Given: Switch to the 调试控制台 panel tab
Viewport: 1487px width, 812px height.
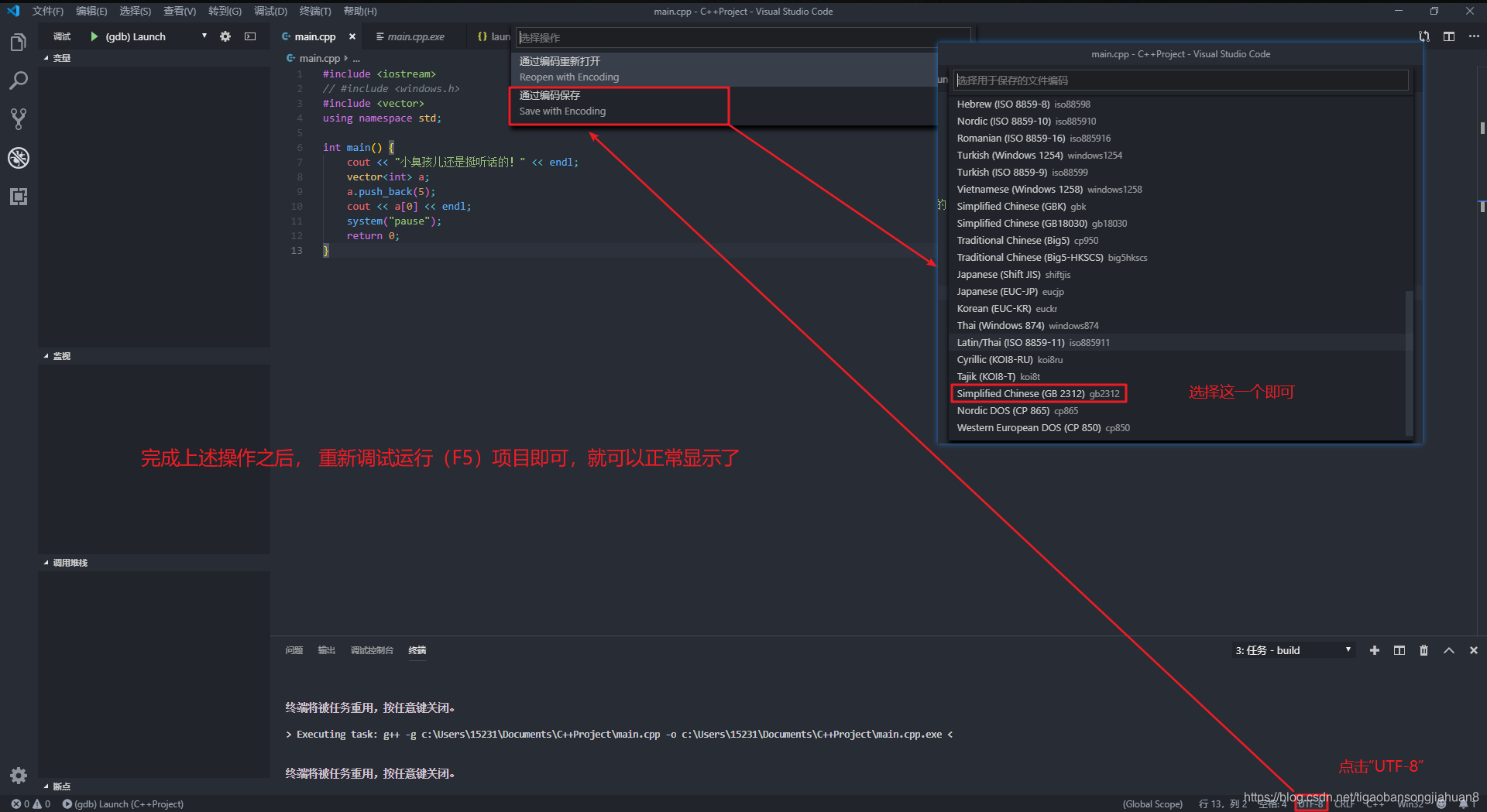Looking at the screenshot, I should tap(372, 650).
